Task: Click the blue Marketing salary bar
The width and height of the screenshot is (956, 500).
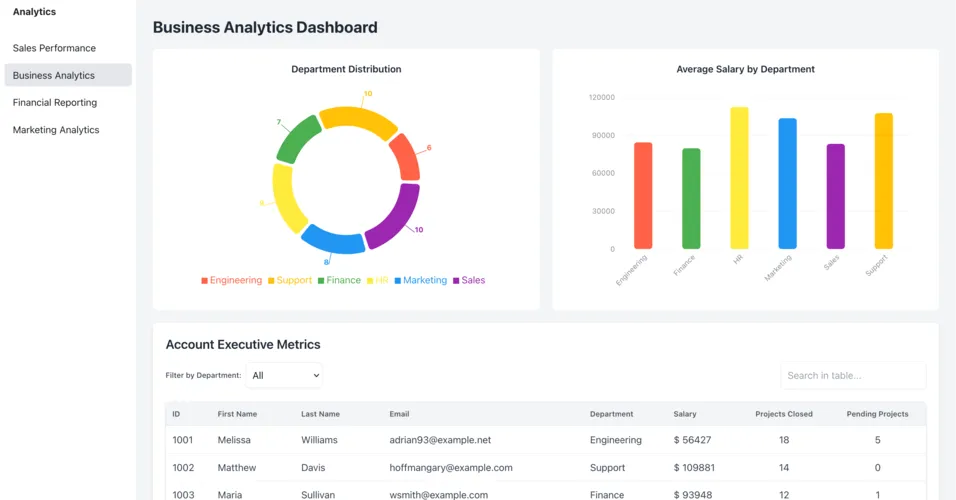Action: coord(788,184)
